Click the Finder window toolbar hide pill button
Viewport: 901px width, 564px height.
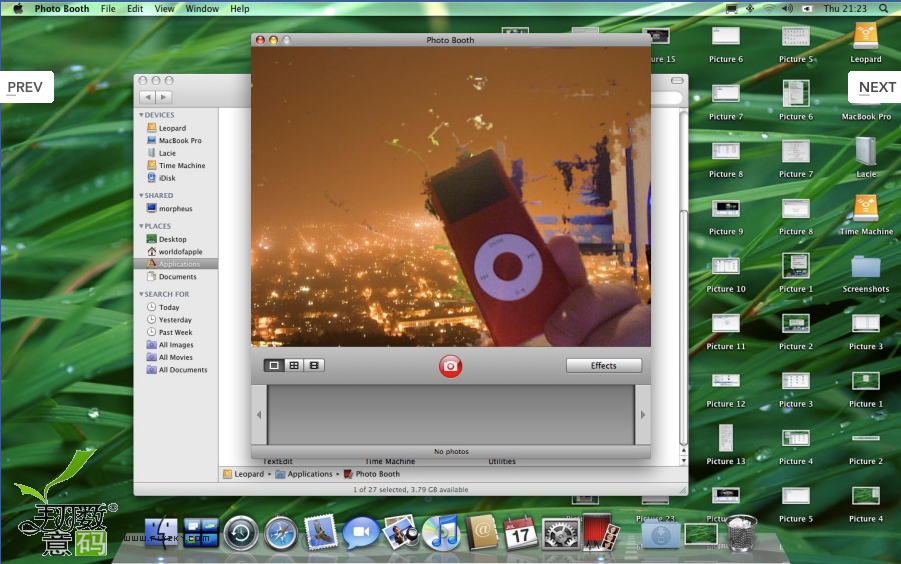pyautogui.click(x=677, y=80)
